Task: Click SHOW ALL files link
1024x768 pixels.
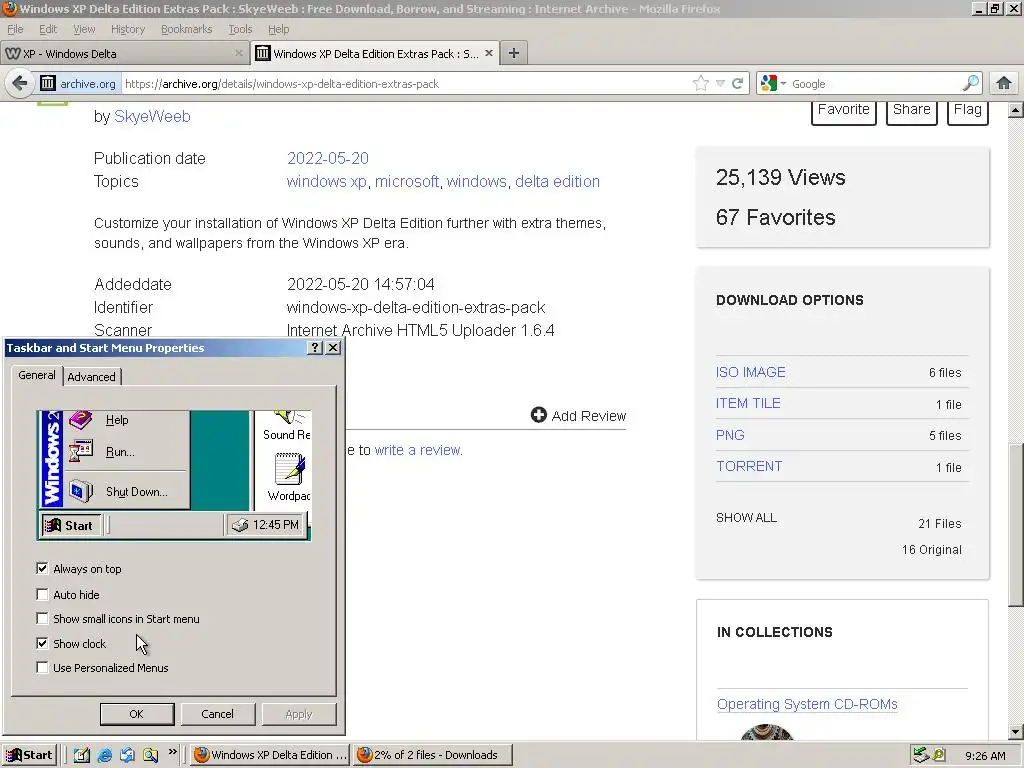Action: coord(746,518)
